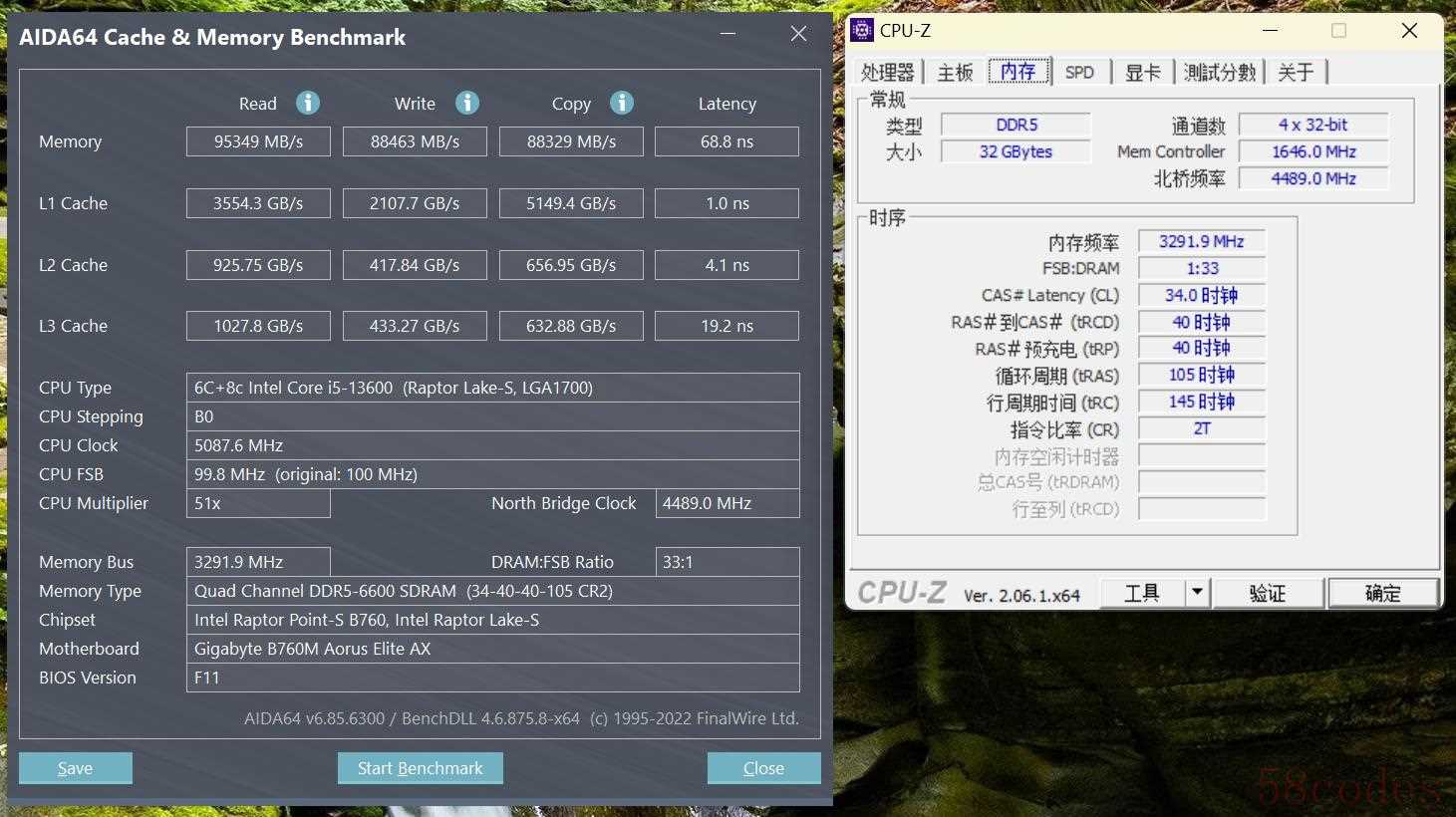Click the Motherboard field Gigabyte B760M Aorus

[492, 649]
